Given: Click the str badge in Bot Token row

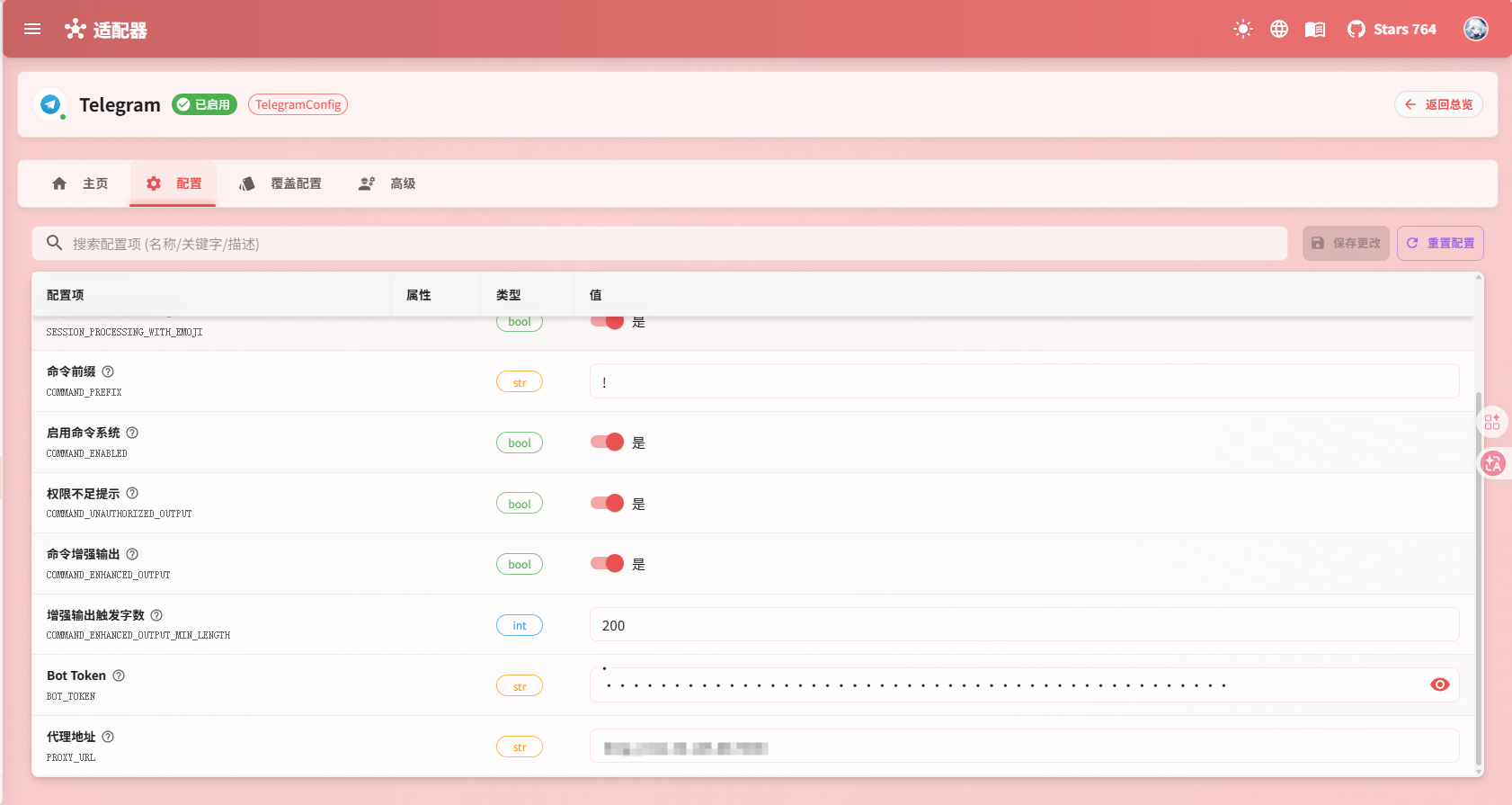Looking at the screenshot, I should 520,686.
